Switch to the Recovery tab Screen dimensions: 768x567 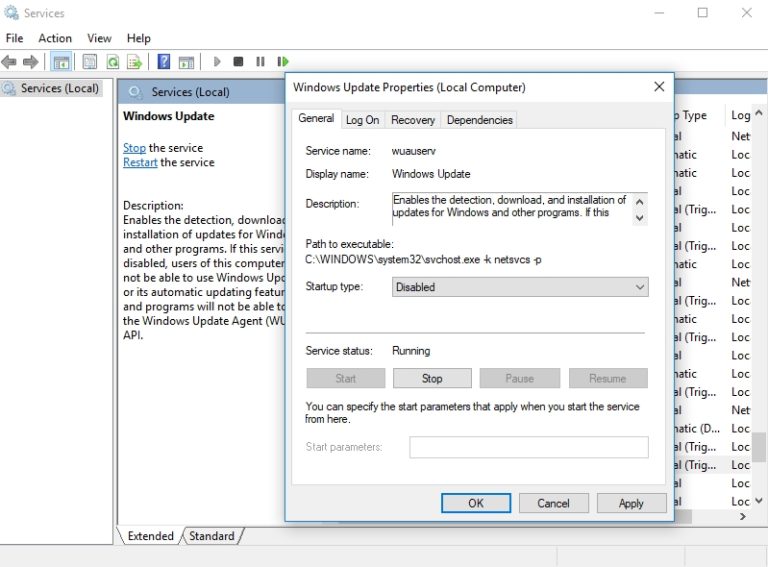pos(413,120)
